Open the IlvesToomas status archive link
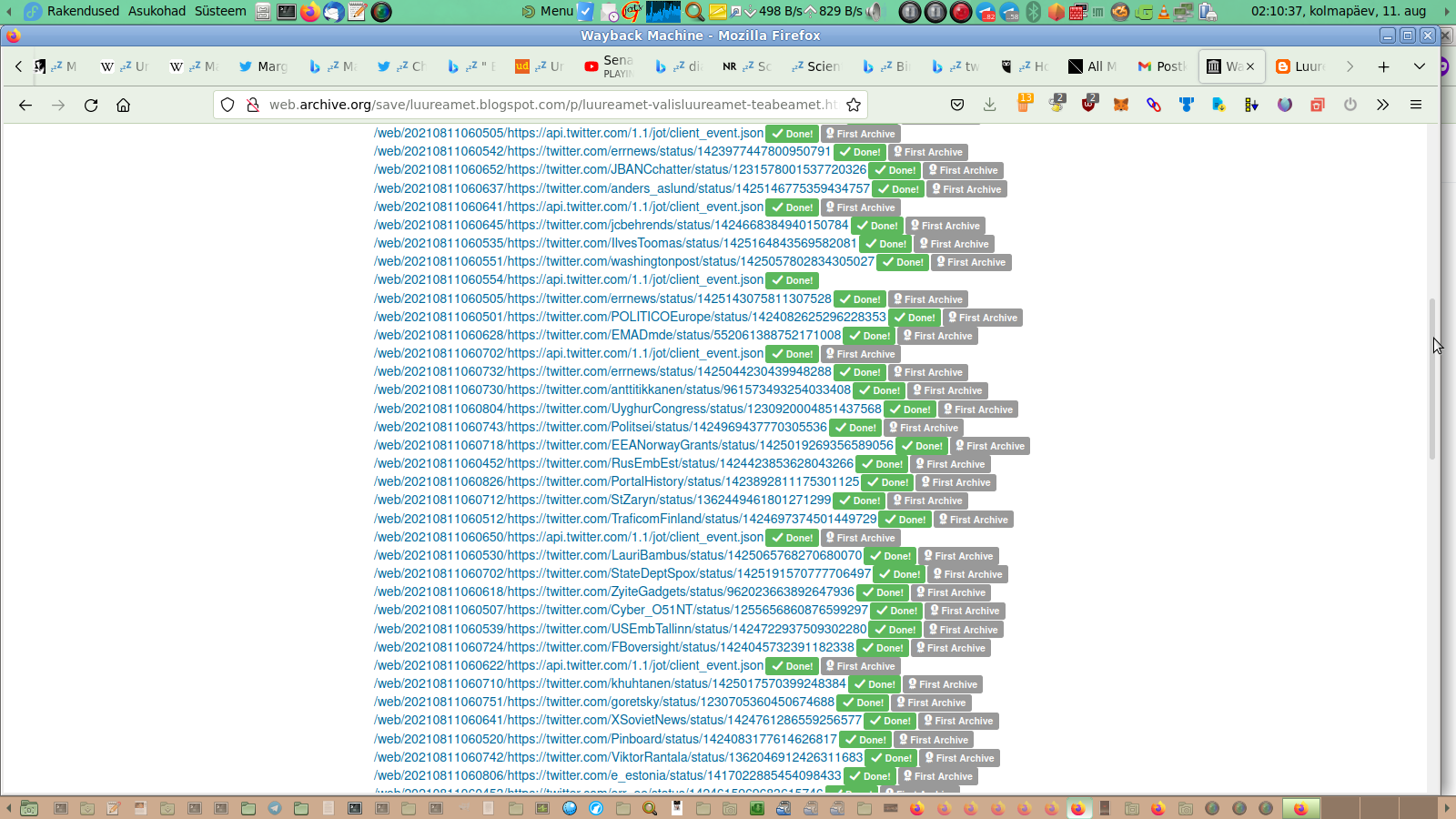The height and width of the screenshot is (819, 1456). point(615,244)
